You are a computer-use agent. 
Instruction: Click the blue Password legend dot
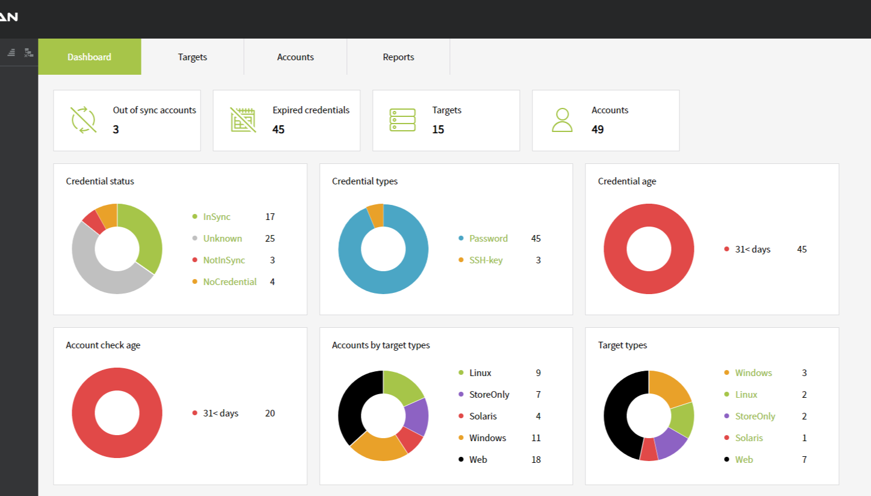pos(460,238)
